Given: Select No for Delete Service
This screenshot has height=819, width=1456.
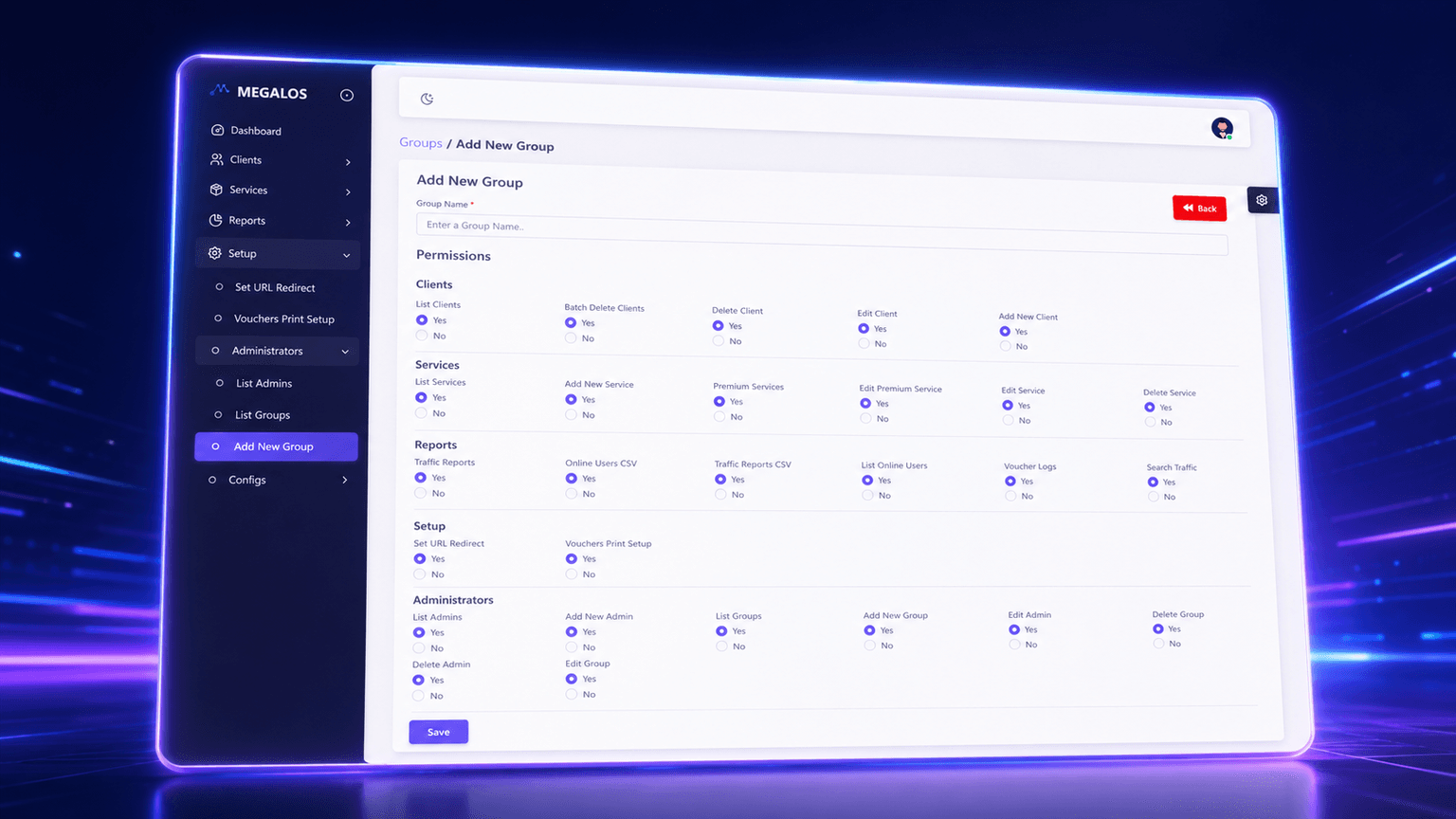Looking at the screenshot, I should [x=1150, y=422].
